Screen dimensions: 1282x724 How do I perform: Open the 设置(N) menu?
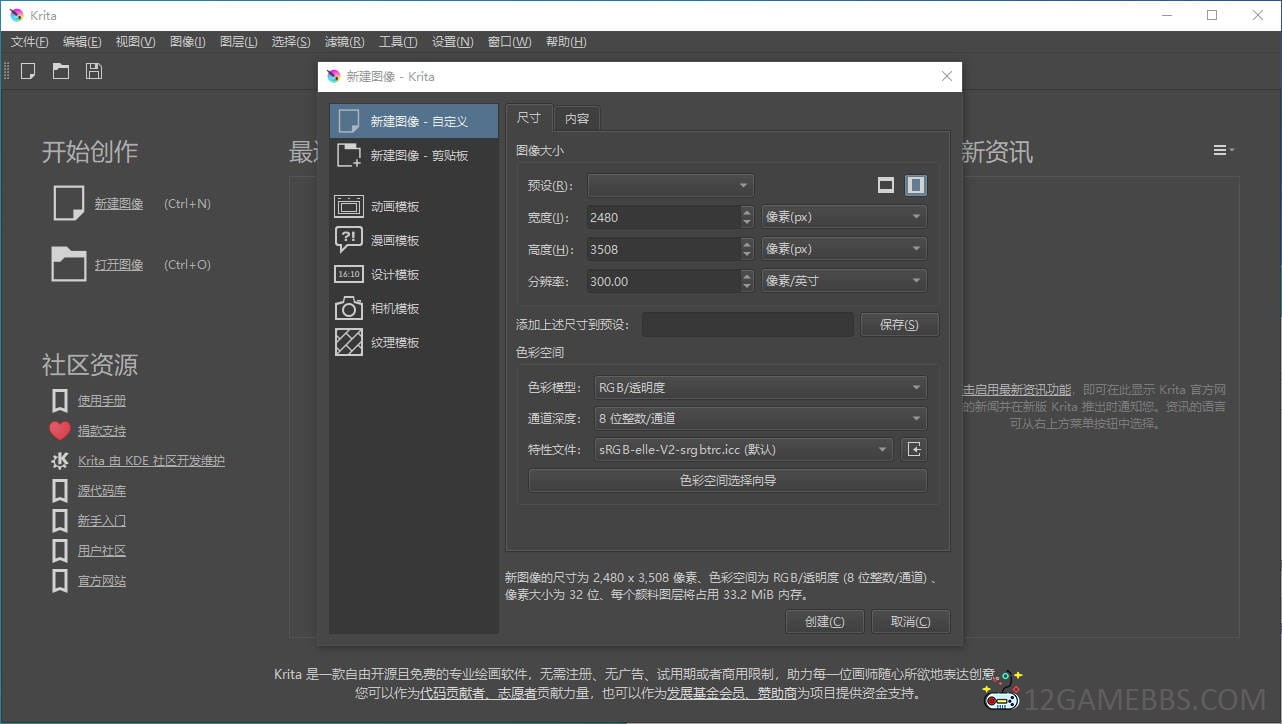pos(453,42)
